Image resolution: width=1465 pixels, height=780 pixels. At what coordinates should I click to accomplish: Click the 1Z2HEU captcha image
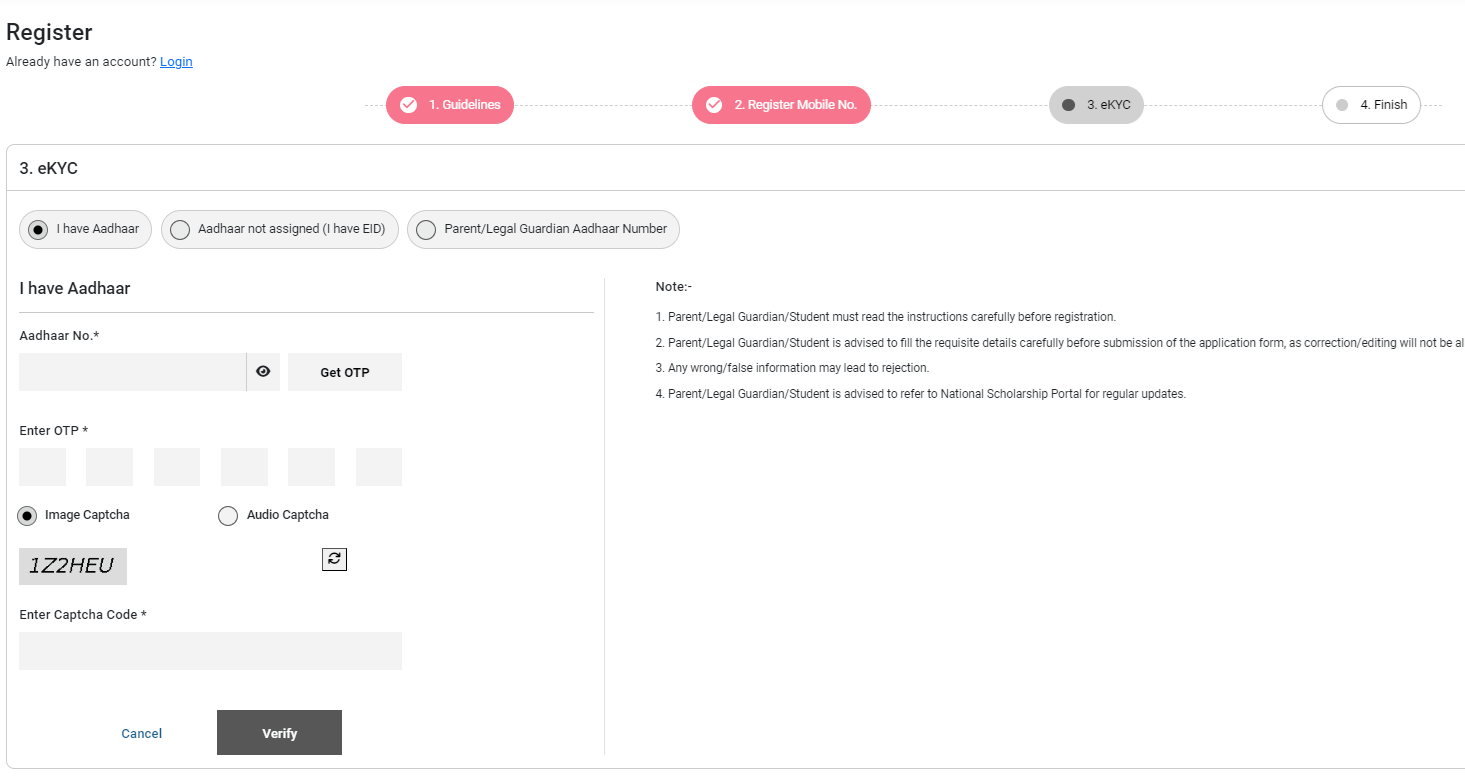[73, 566]
